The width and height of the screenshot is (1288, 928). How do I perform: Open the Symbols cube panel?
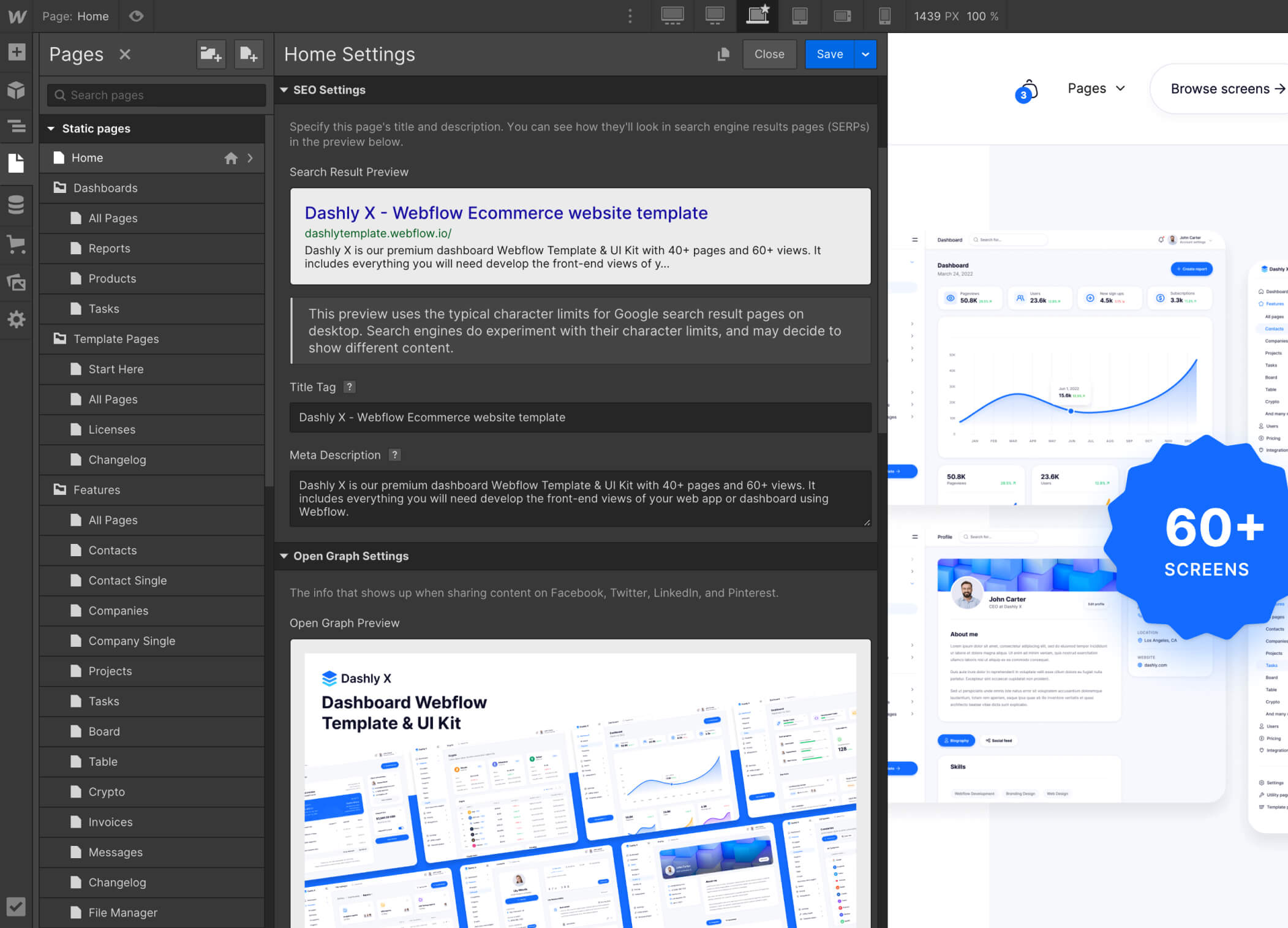pyautogui.click(x=17, y=89)
